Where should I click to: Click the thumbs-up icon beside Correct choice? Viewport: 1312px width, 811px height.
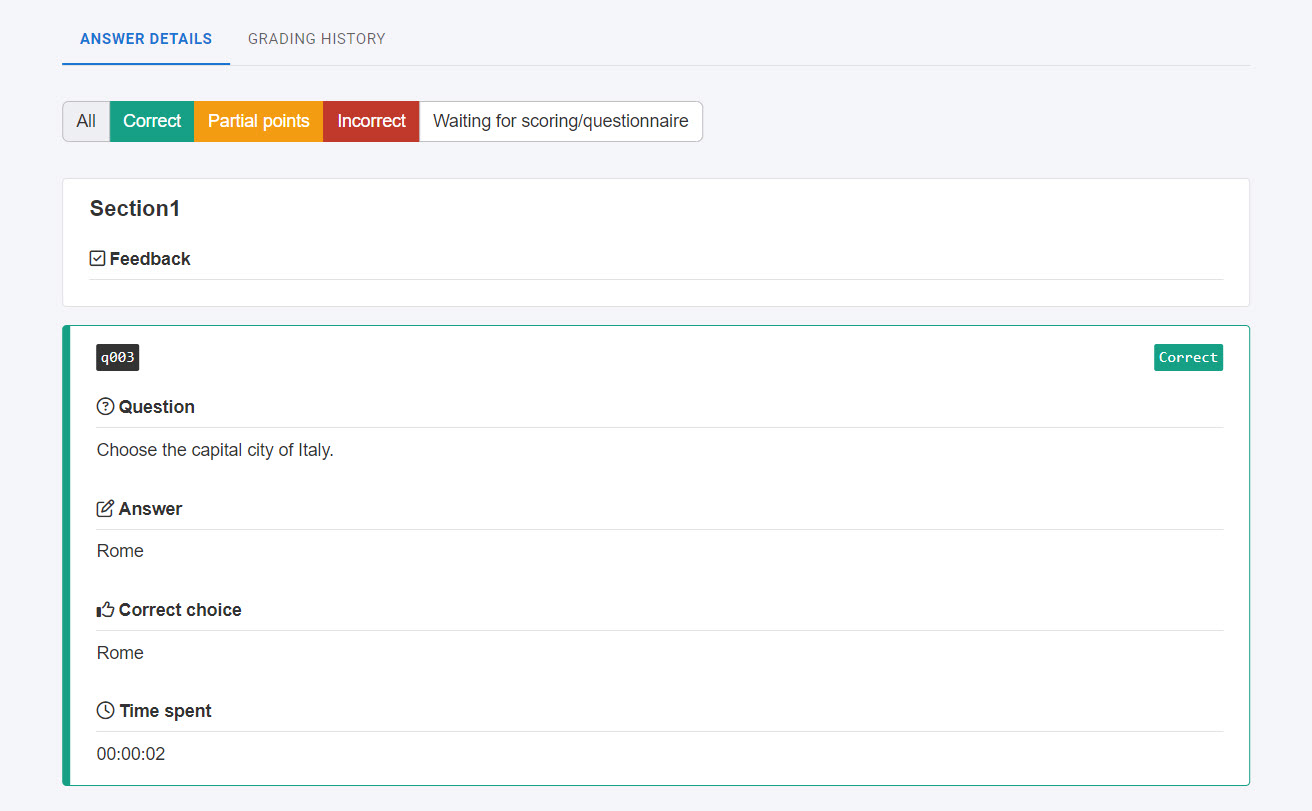105,610
